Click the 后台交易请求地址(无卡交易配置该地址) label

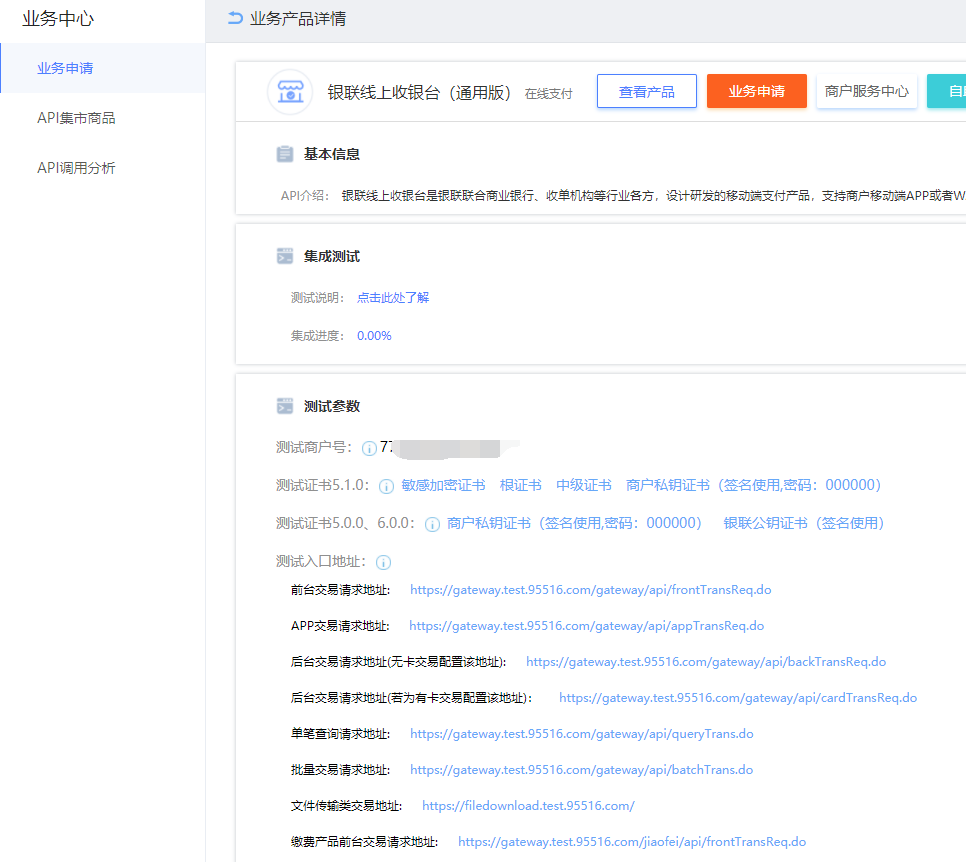pos(399,662)
